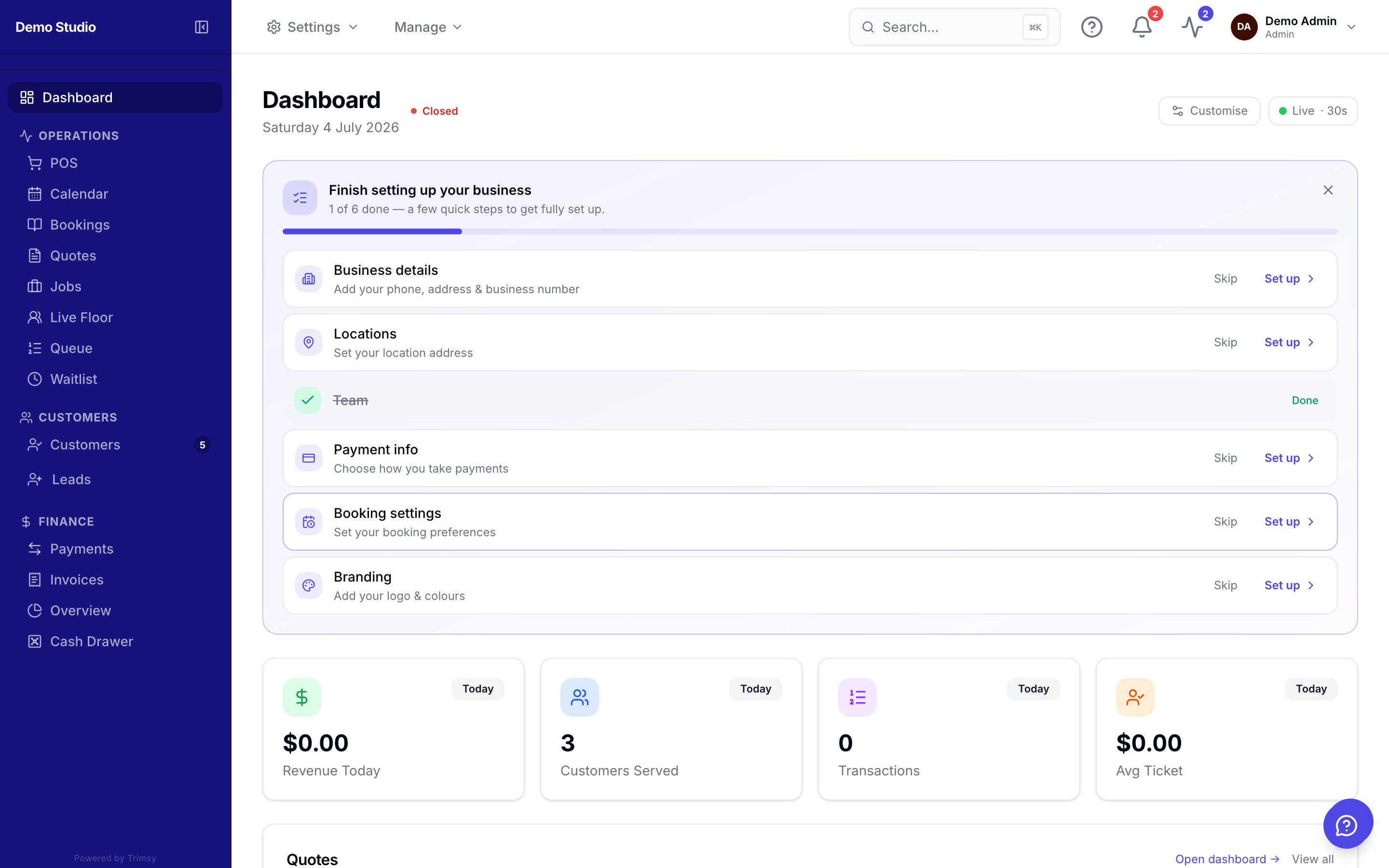1389x868 pixels.
Task: Click the Transactions list icon
Action: click(x=858, y=697)
